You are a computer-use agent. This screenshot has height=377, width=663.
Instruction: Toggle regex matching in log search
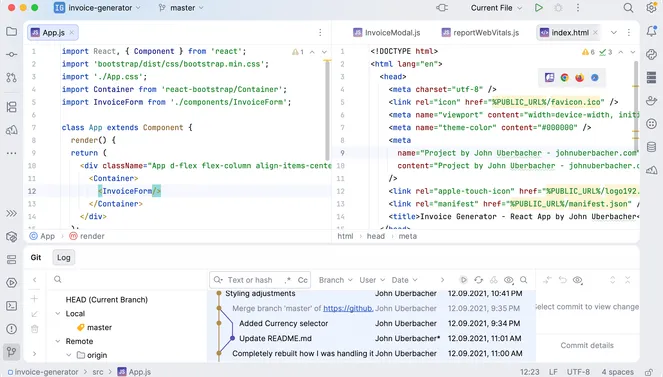pyautogui.click(x=288, y=280)
